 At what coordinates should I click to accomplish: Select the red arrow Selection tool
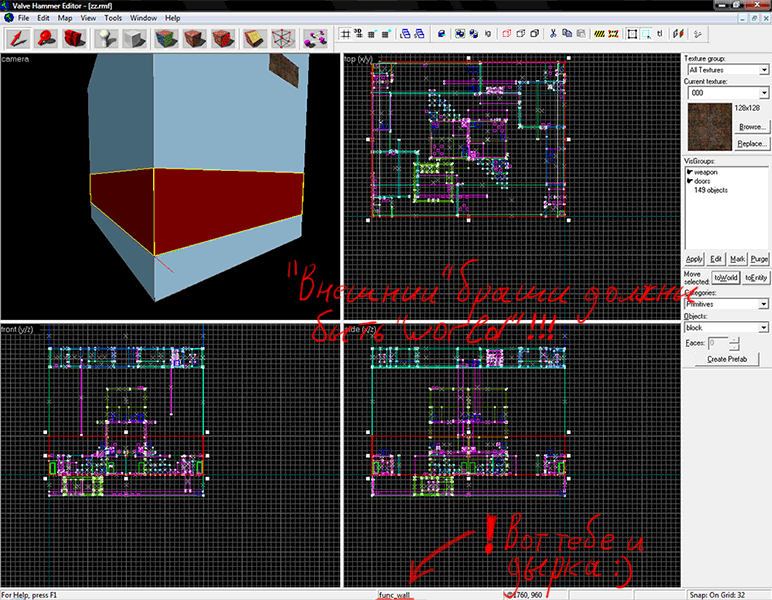[18, 38]
